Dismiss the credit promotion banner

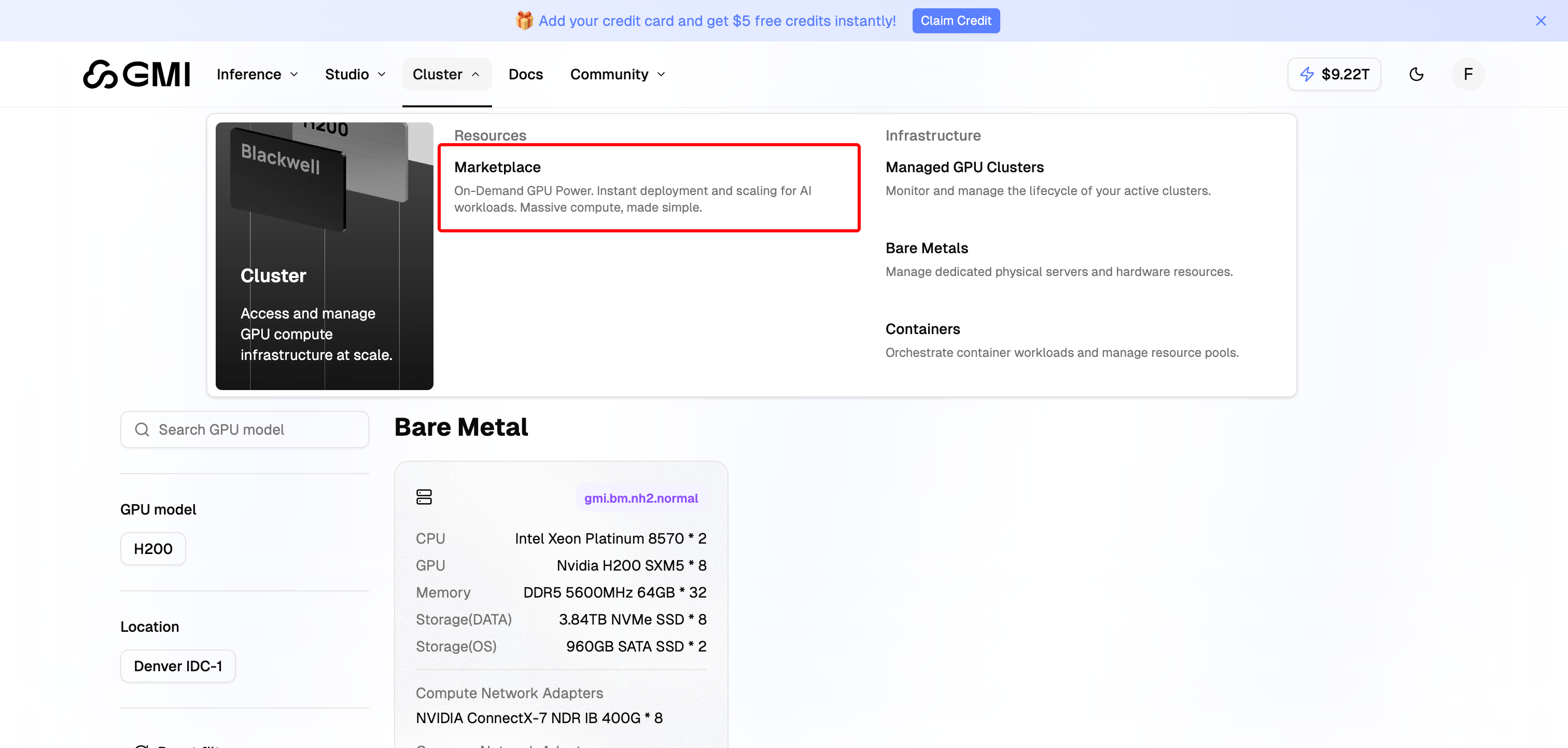(x=1541, y=20)
